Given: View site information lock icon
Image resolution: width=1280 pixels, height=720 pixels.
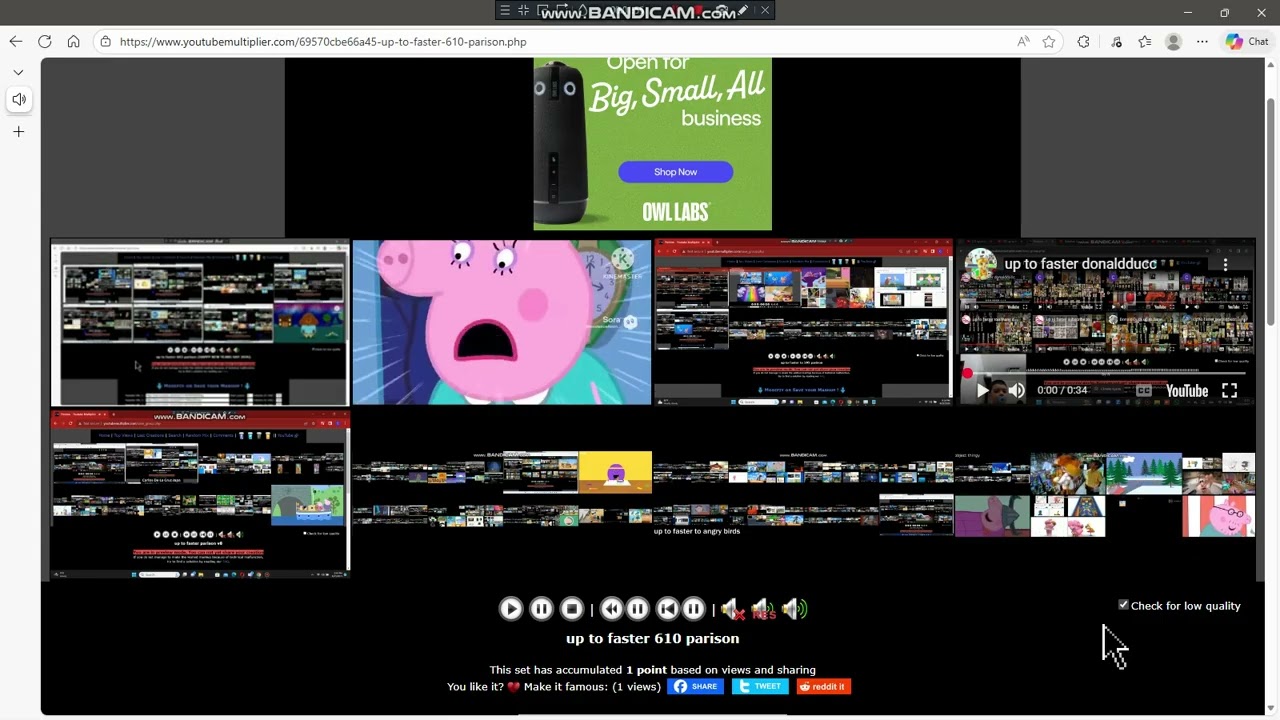Looking at the screenshot, I should click(x=105, y=42).
